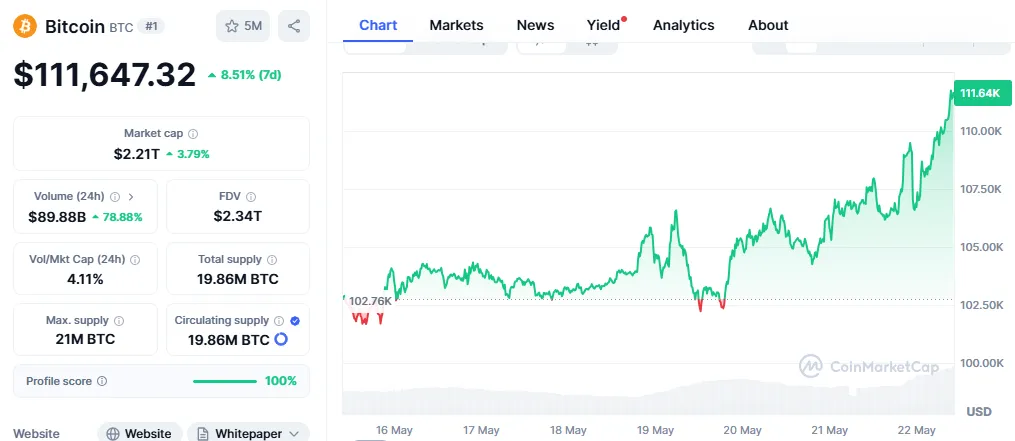This screenshot has height=441, width=1015.
Task: Click the Max. supply info icon
Action: click(119, 322)
